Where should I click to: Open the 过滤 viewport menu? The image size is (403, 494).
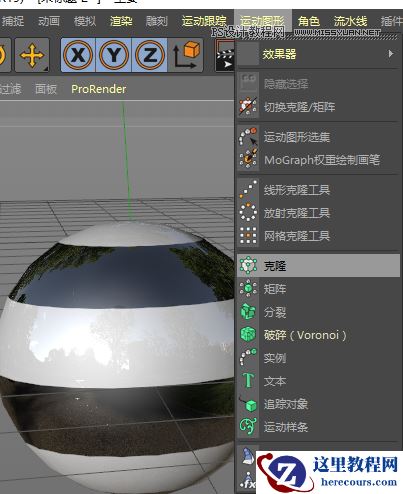(10, 89)
